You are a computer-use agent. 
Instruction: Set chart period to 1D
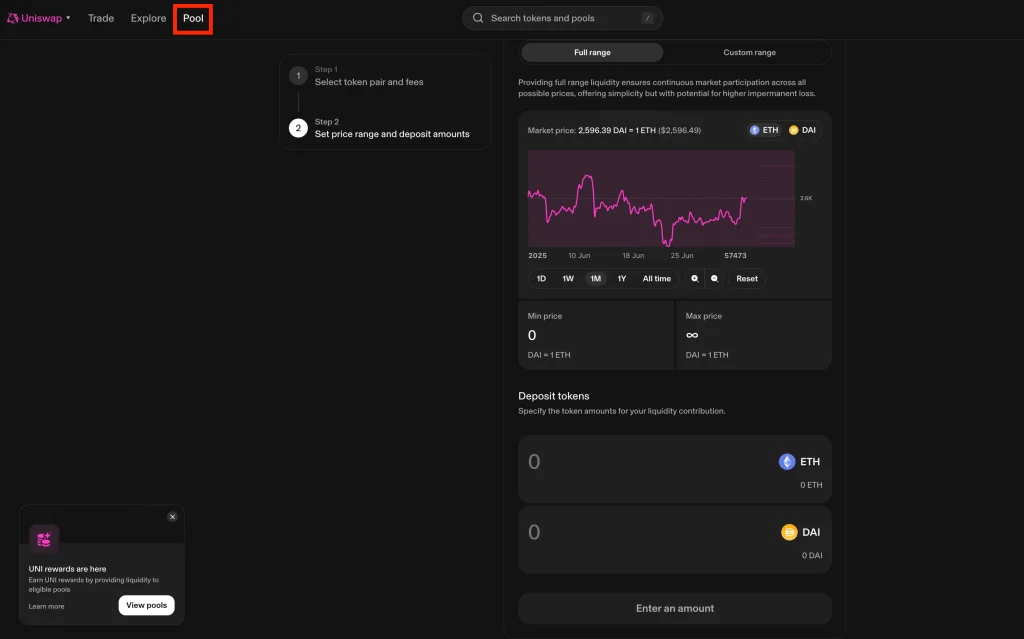[541, 279]
